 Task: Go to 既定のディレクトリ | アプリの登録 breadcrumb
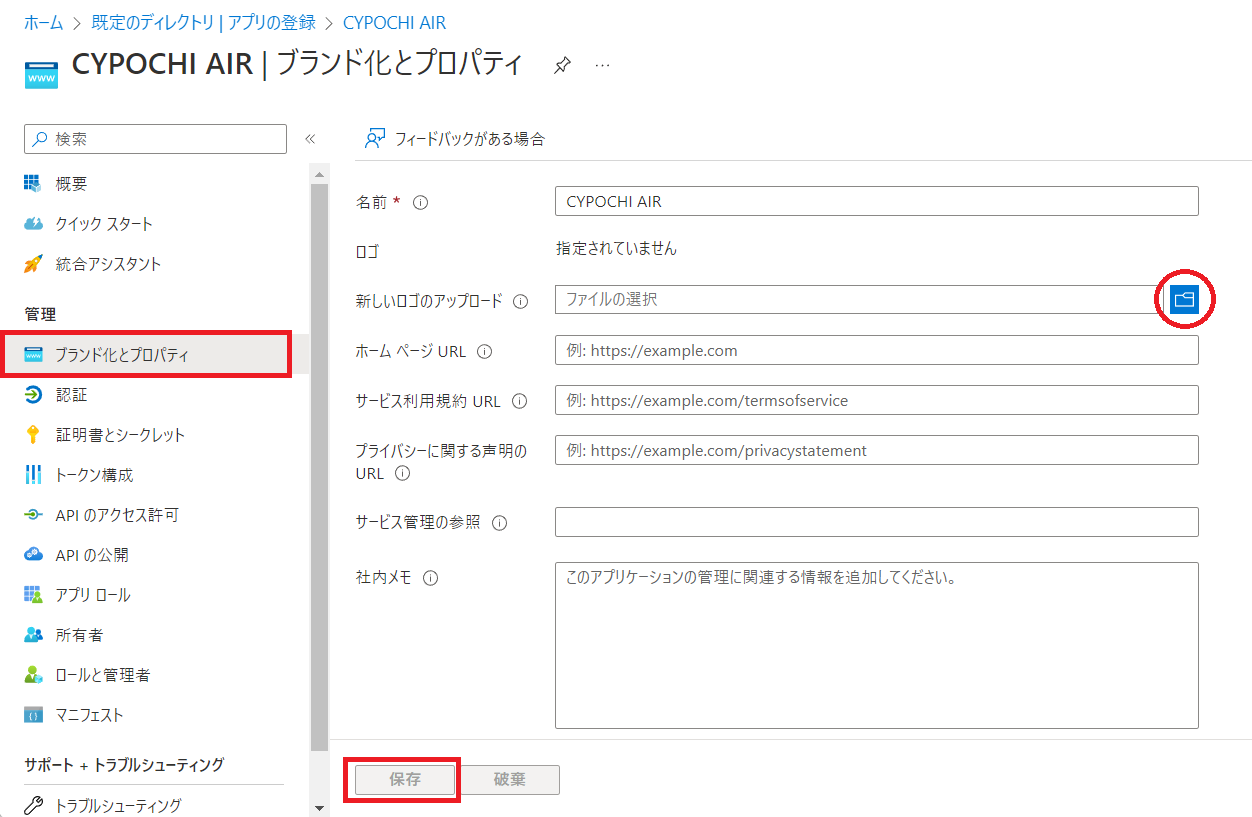pos(204,23)
